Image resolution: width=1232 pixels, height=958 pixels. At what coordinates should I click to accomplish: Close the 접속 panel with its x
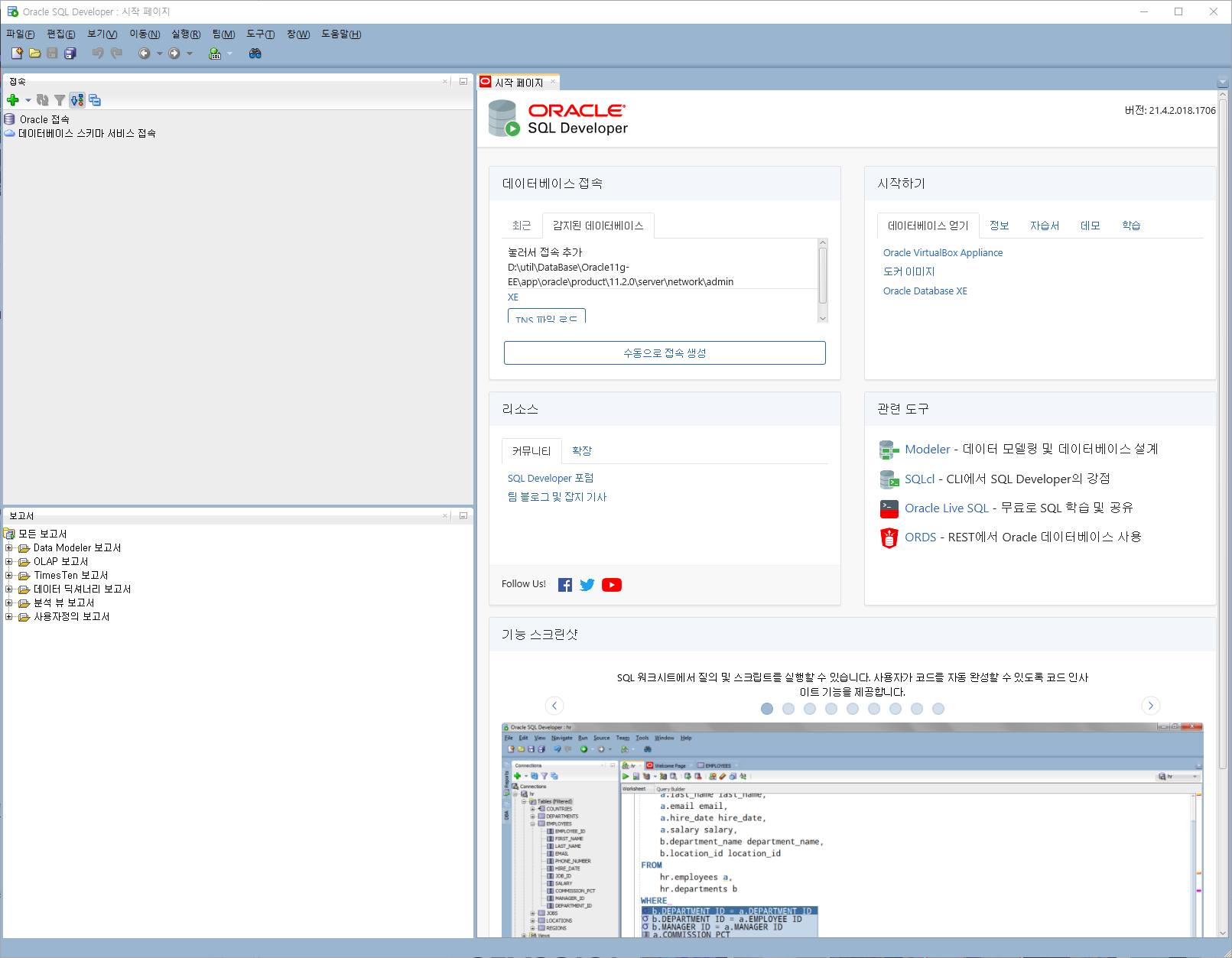tap(446, 81)
